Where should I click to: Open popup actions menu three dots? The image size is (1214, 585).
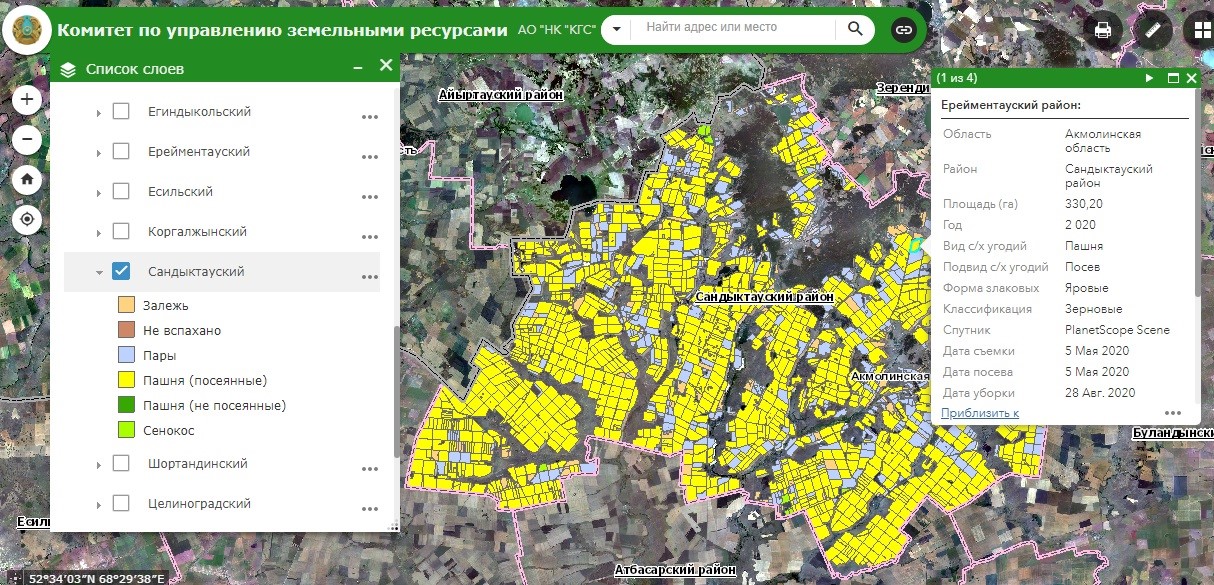point(1173,413)
